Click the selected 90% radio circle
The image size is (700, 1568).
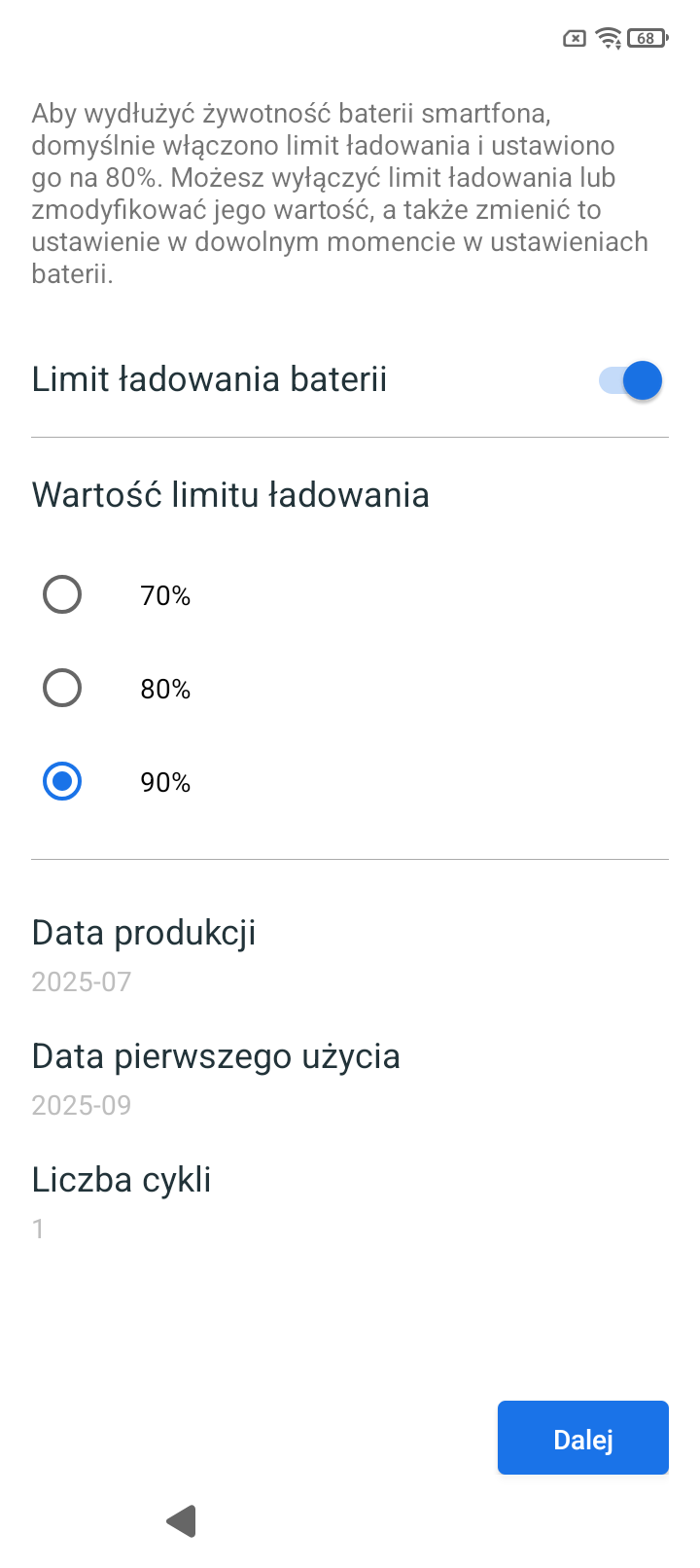click(x=62, y=781)
